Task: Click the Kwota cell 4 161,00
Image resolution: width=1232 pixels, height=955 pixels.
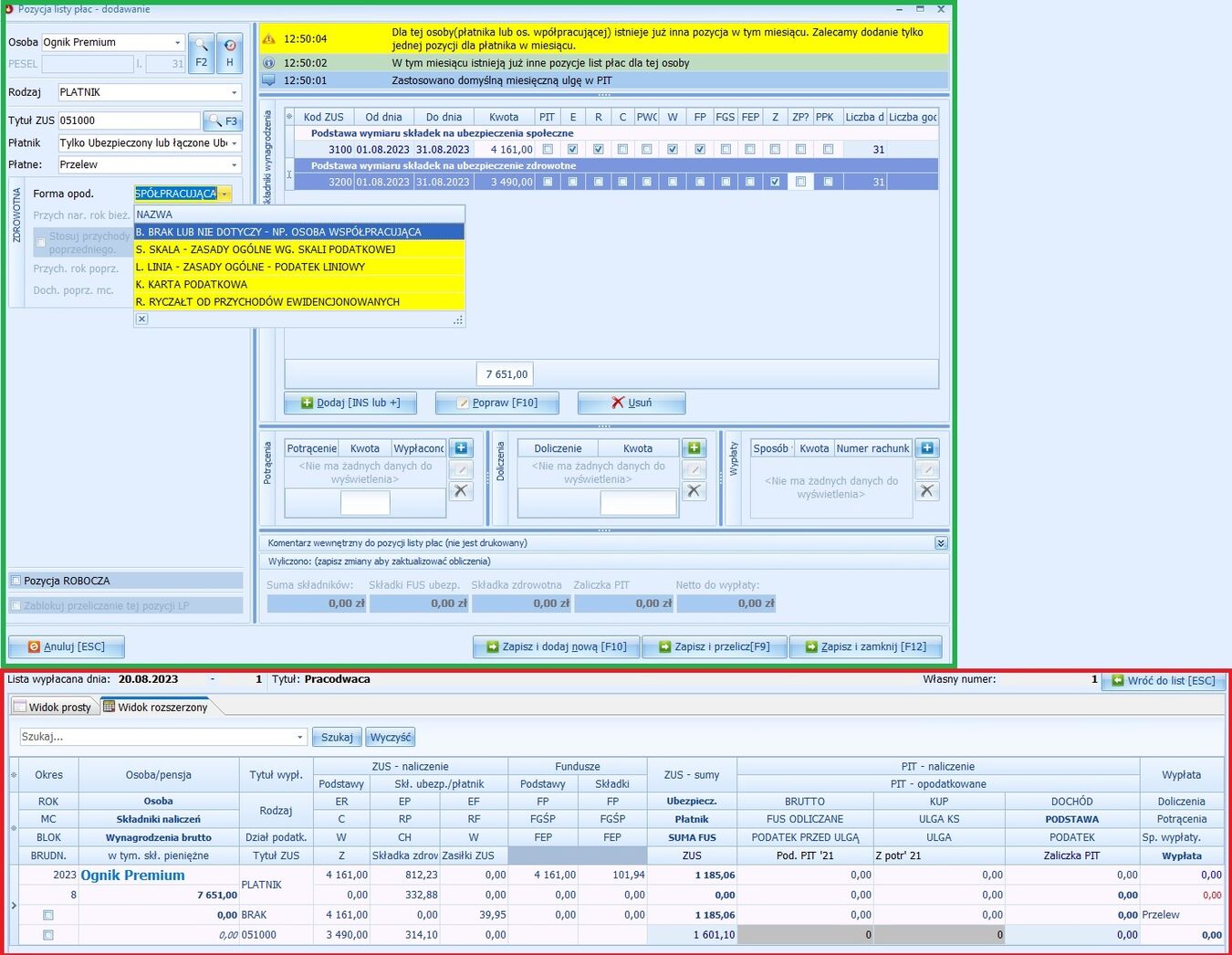Action: (504, 149)
